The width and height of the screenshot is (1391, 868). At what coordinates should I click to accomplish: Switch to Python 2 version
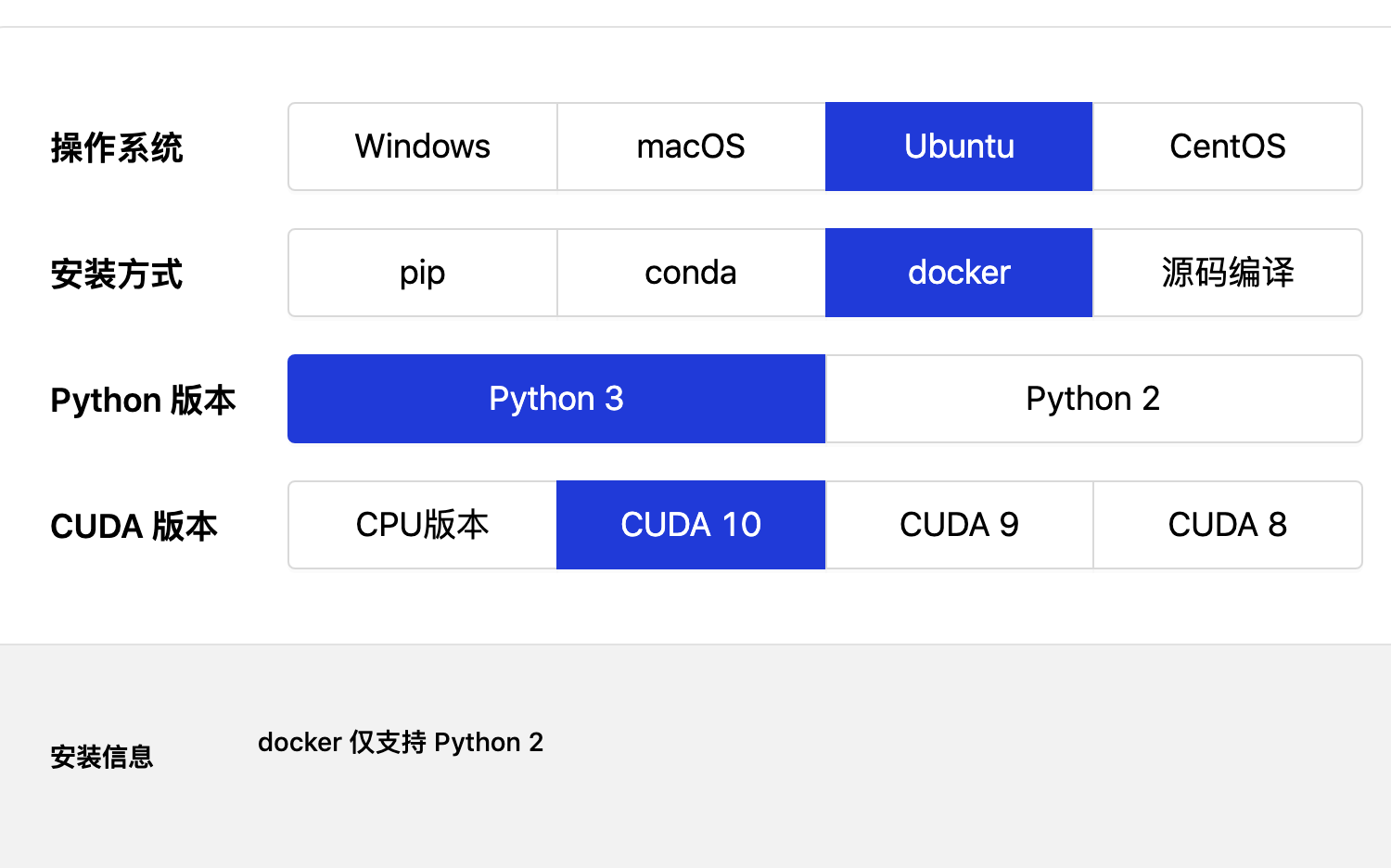tap(1093, 398)
